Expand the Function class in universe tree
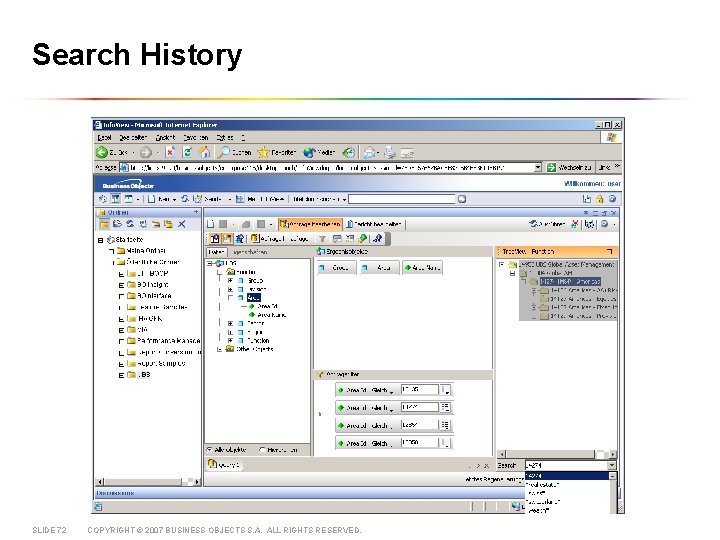720x540 pixels. 231,341
